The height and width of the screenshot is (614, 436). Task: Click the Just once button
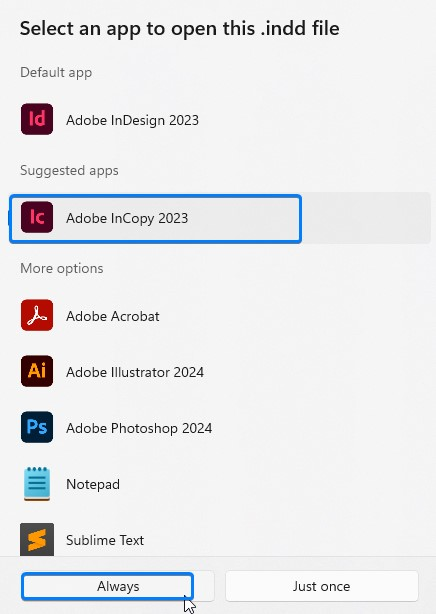point(322,586)
